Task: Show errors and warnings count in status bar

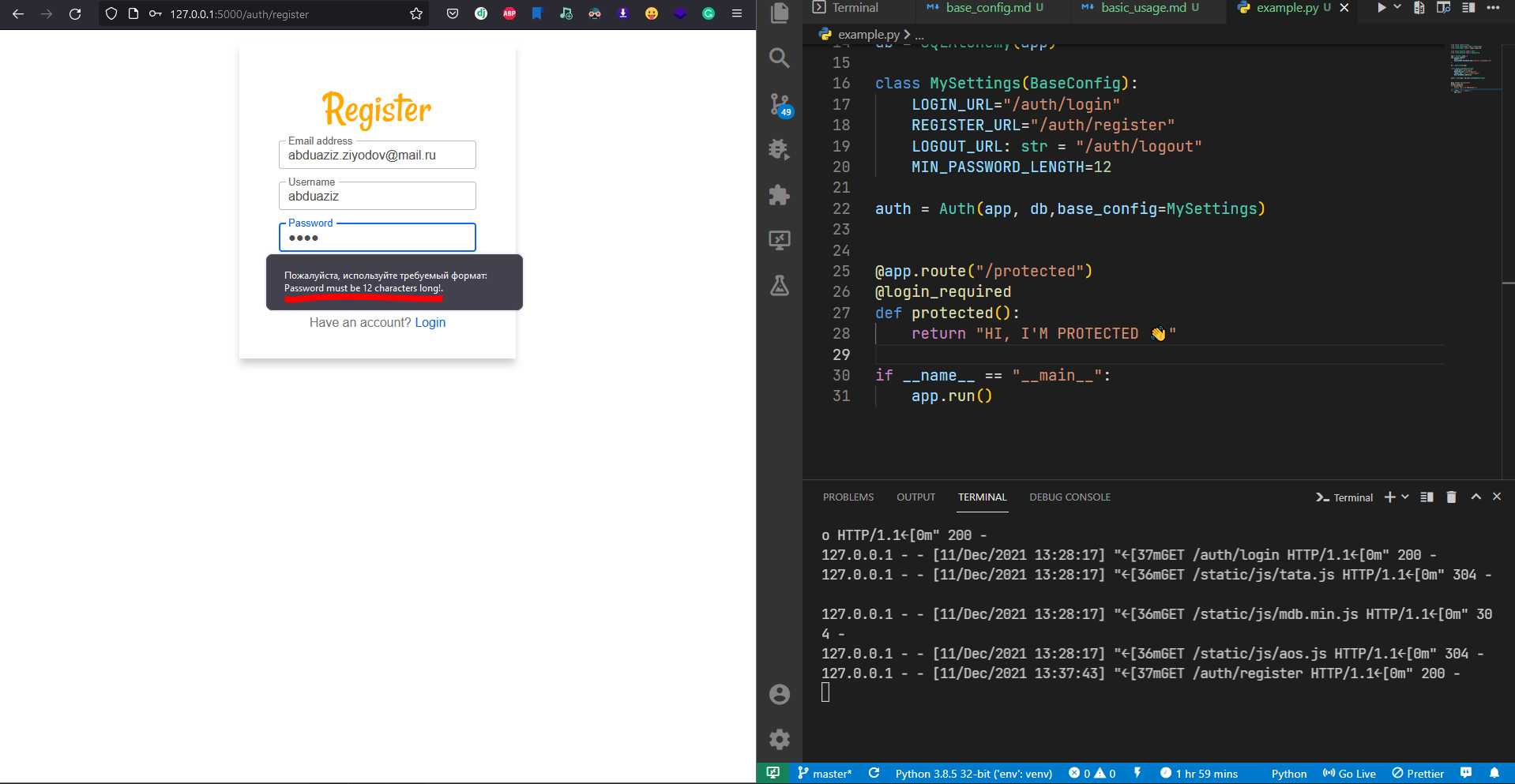Action: pyautogui.click(x=1092, y=774)
